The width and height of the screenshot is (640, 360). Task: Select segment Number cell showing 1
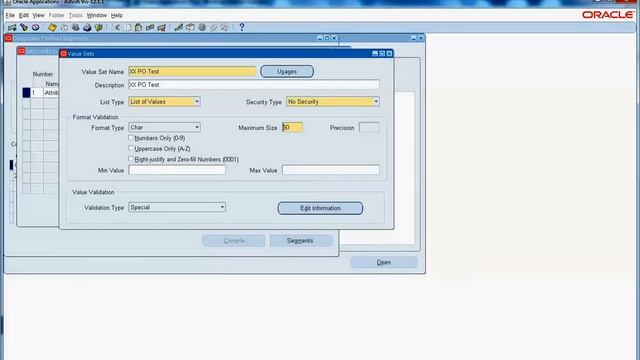click(x=37, y=93)
